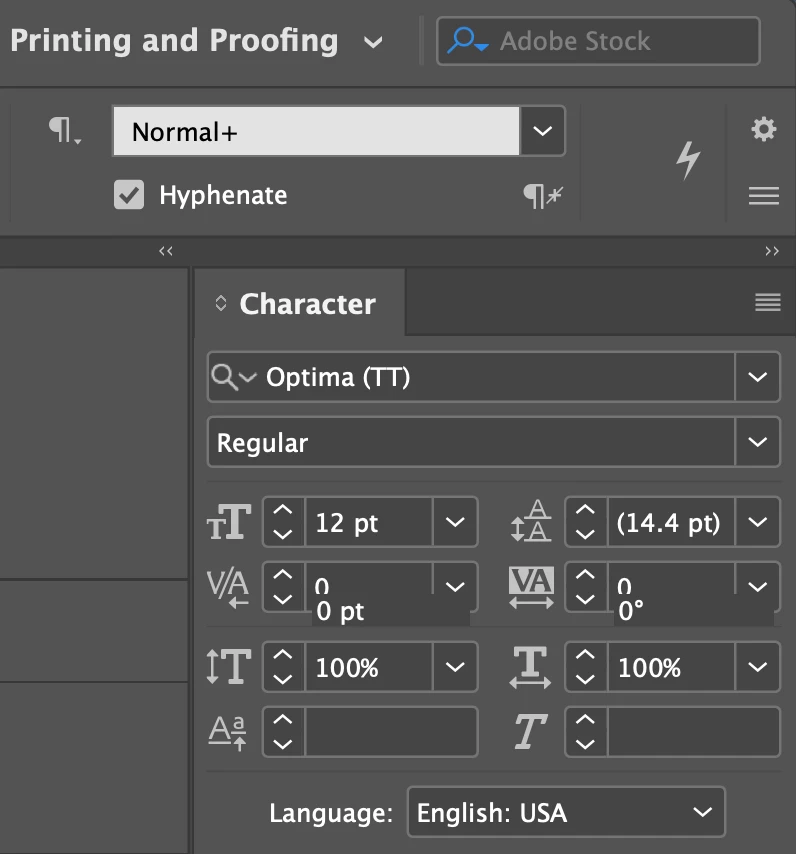Toggle the Hyphenate checkbox
Screen dimensions: 796x854
click(x=129, y=195)
